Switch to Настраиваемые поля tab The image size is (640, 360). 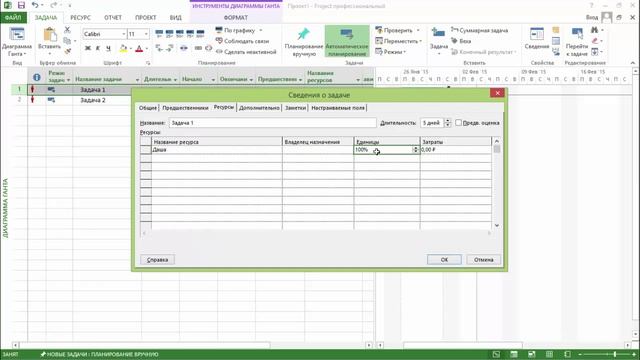(338, 108)
